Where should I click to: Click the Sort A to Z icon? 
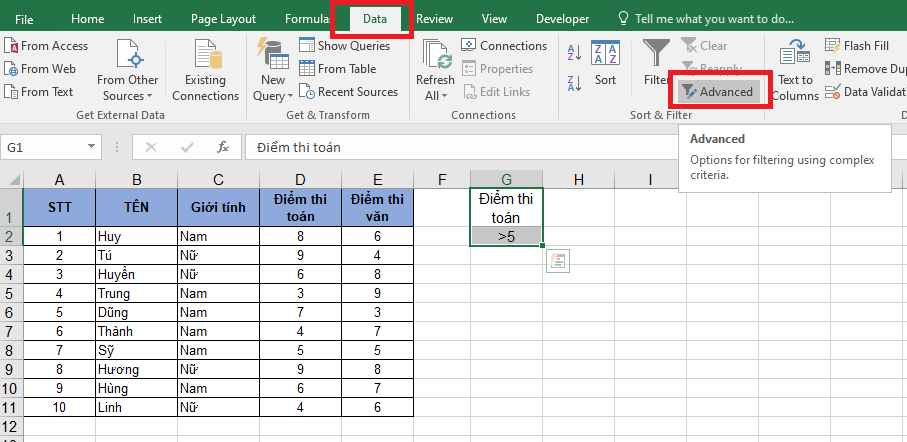coord(575,53)
